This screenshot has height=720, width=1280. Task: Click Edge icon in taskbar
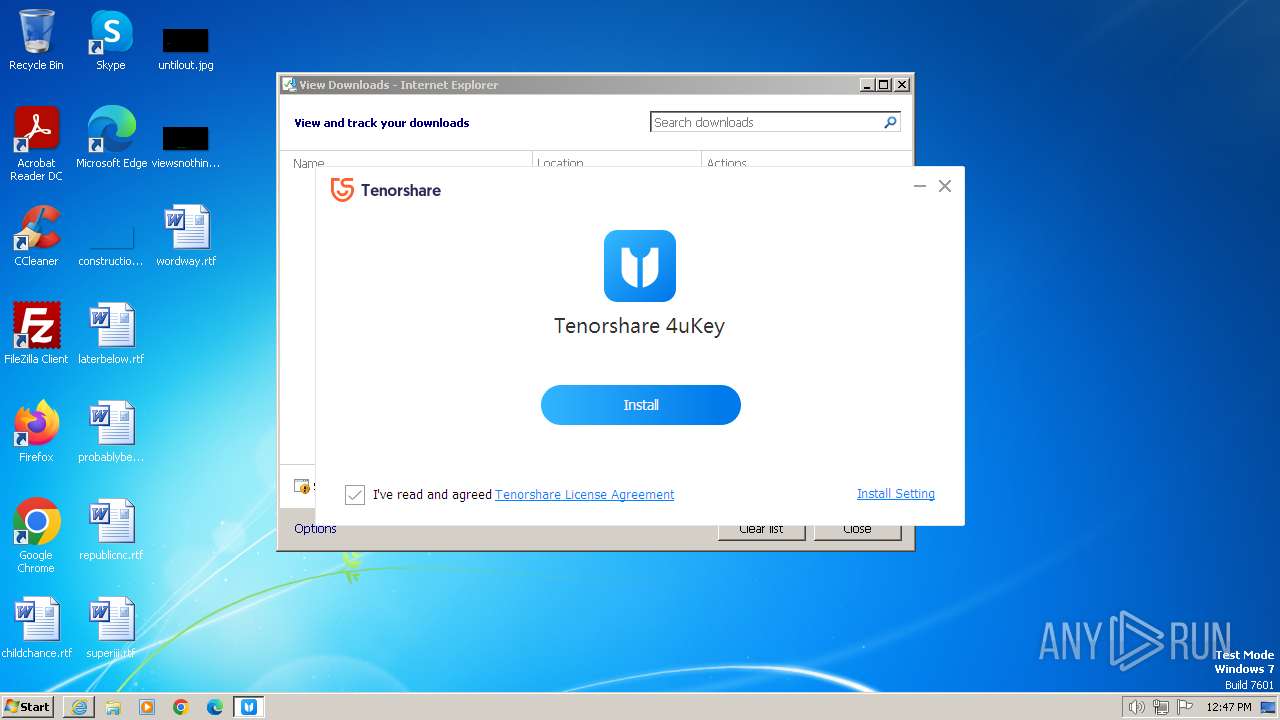tap(215, 707)
